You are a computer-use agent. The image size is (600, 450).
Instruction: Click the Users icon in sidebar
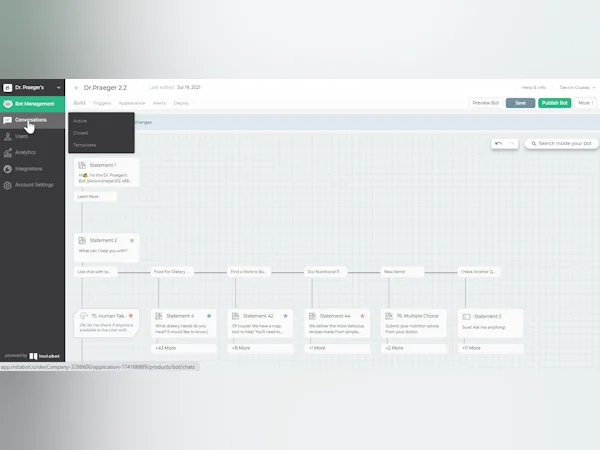(8, 136)
